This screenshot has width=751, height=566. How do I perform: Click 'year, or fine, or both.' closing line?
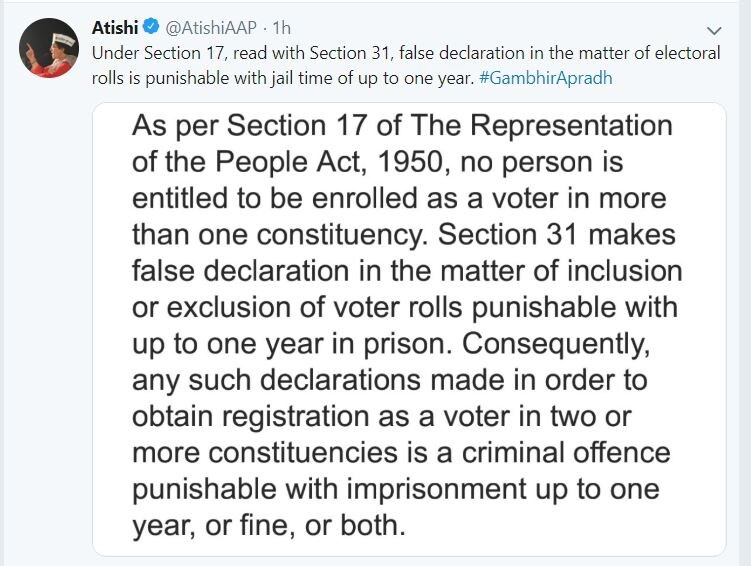[x=269, y=526]
